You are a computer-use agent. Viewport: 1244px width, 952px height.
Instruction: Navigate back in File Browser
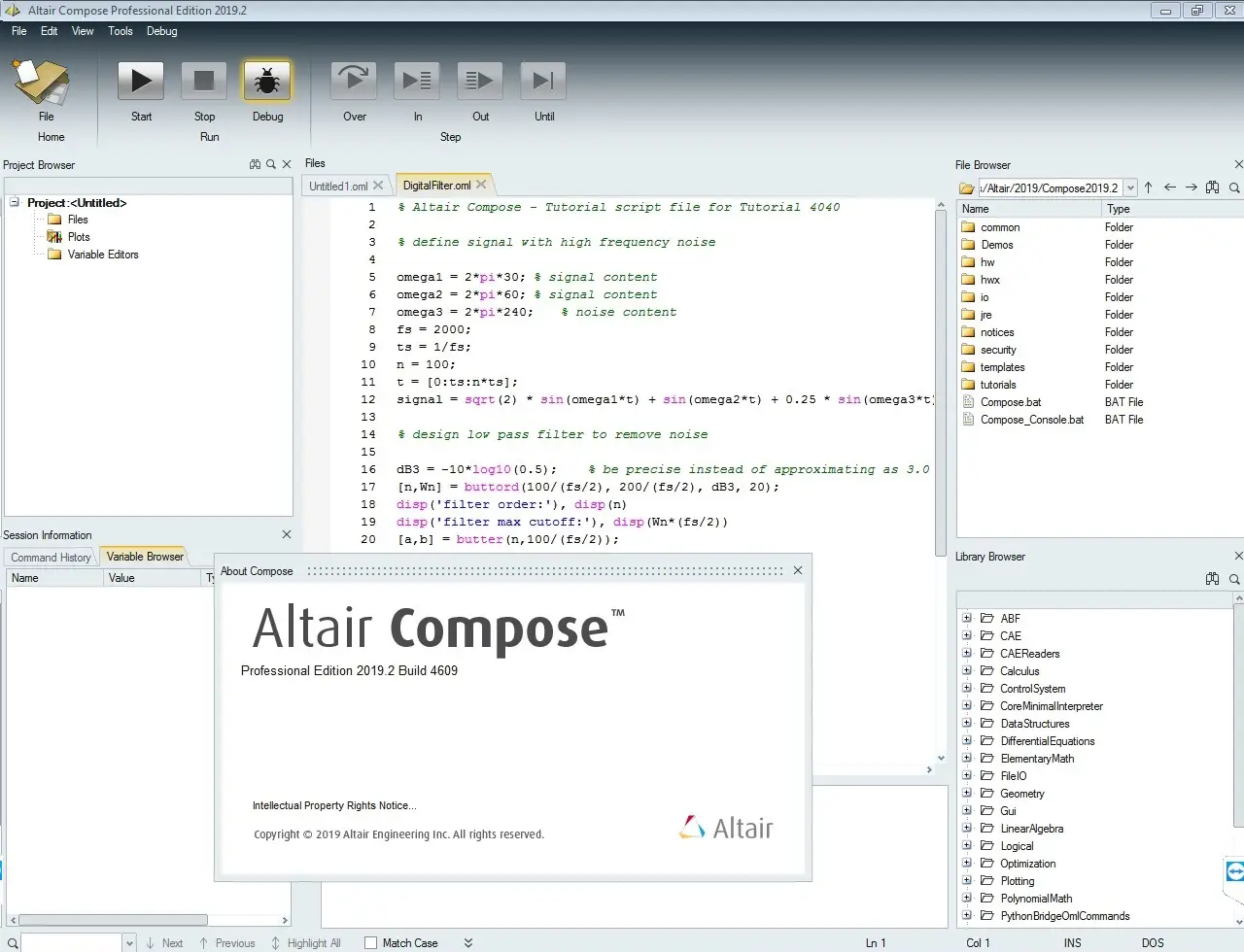[x=1170, y=187]
